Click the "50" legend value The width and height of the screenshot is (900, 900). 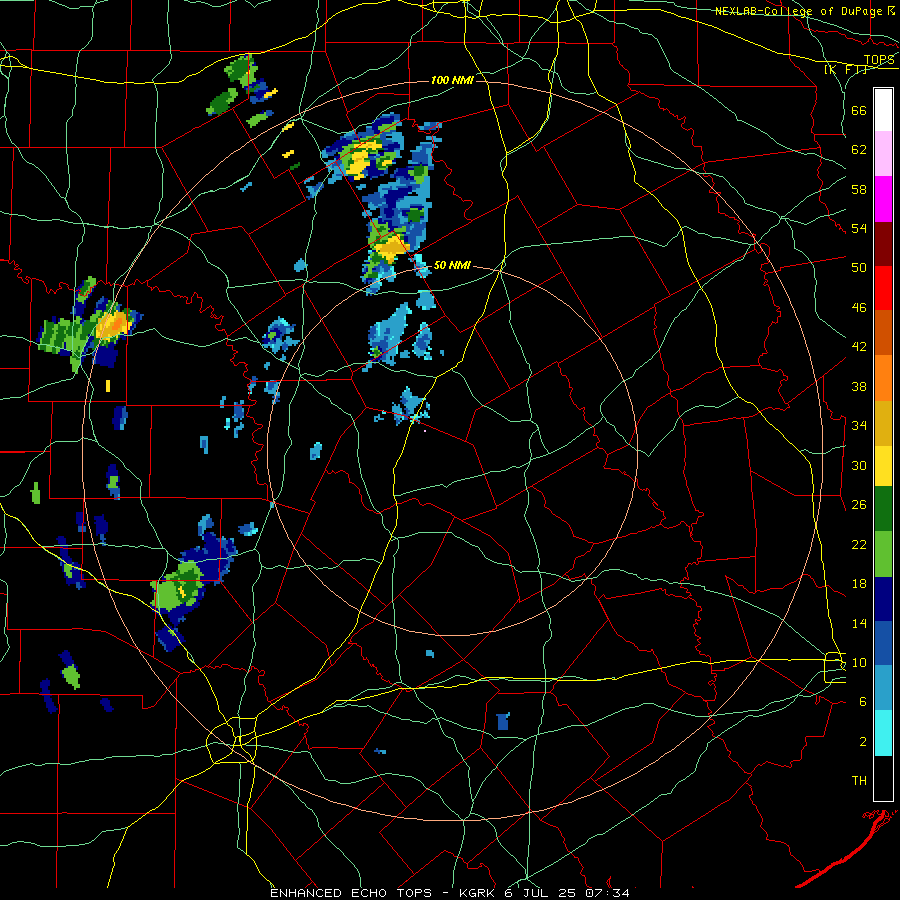coord(859,268)
